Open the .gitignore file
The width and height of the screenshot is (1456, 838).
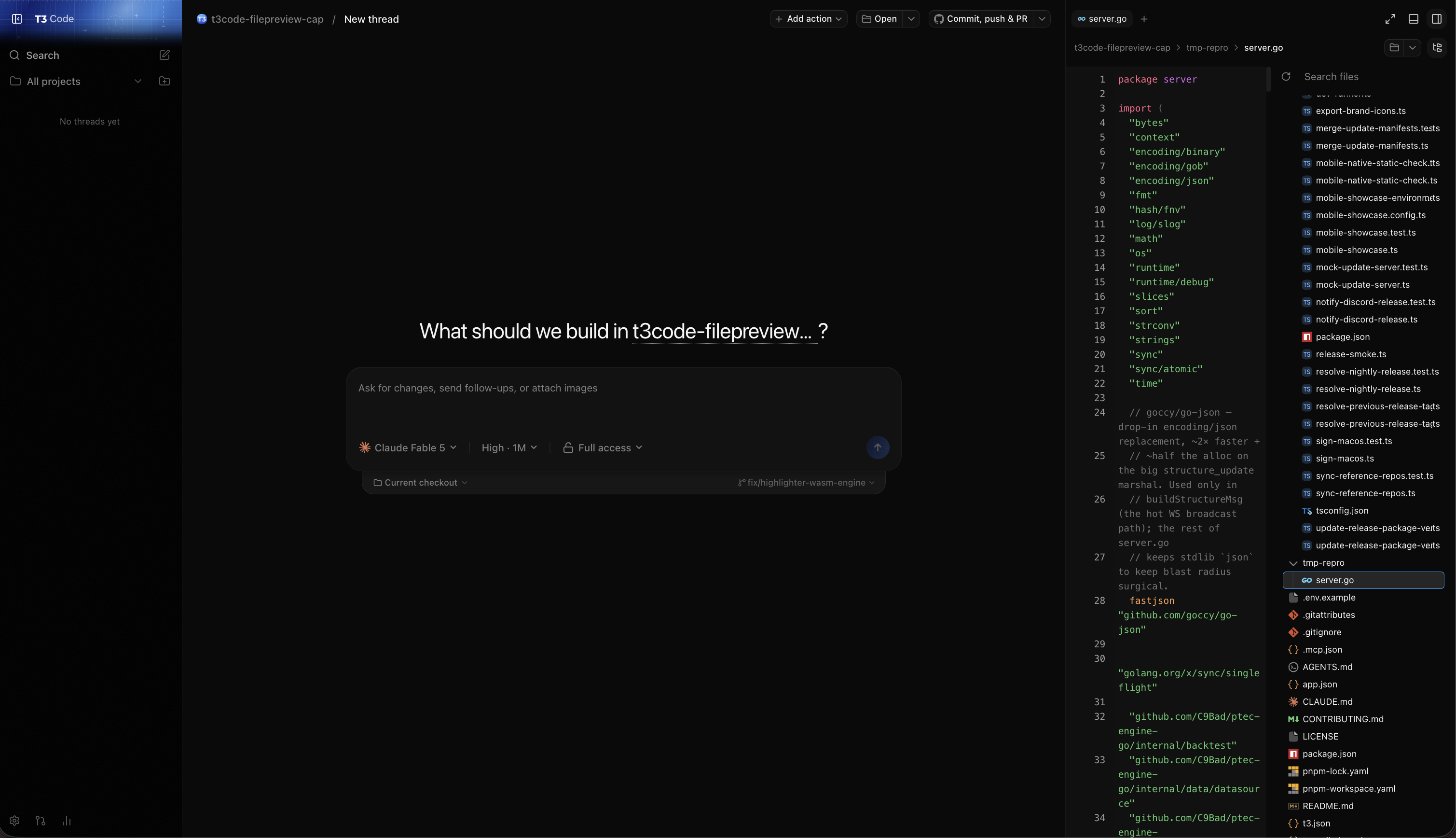(1363, 632)
